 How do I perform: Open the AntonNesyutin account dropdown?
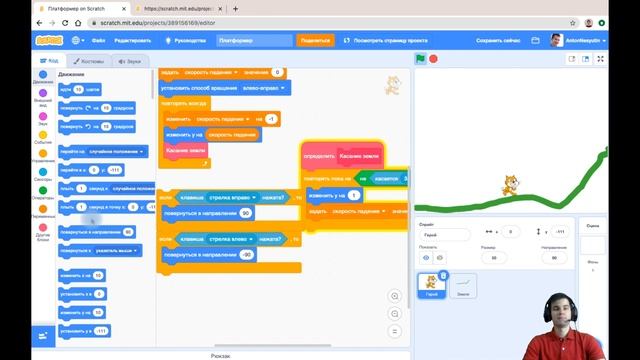578,40
